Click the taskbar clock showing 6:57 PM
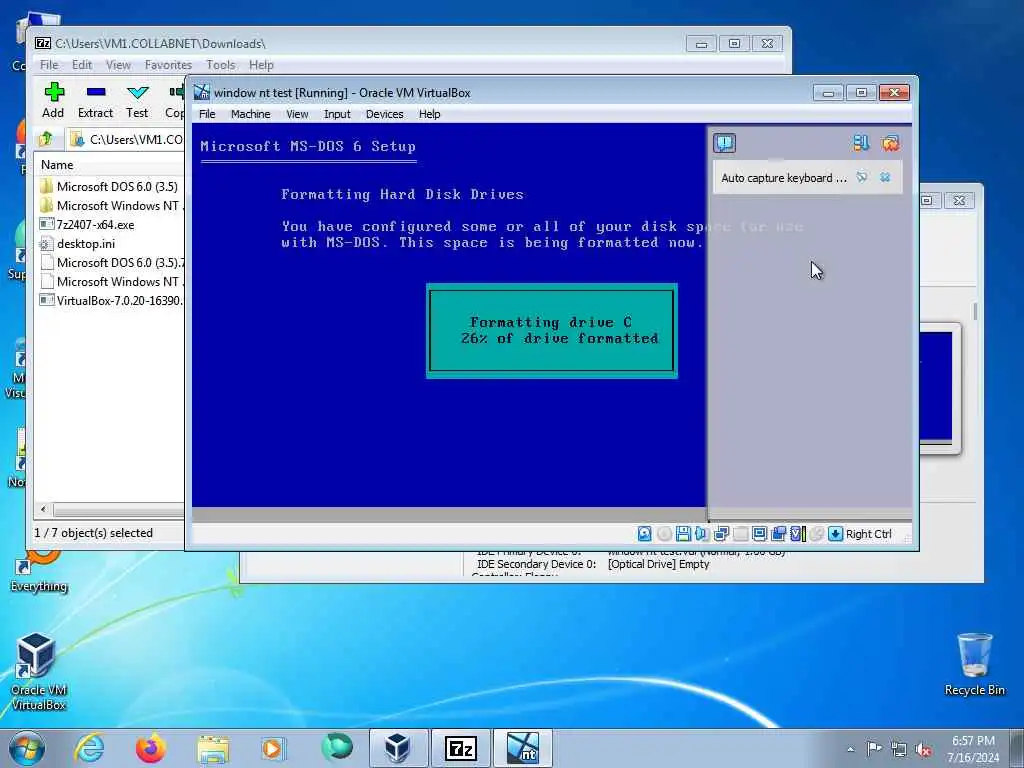The width and height of the screenshot is (1024, 768). point(973,749)
